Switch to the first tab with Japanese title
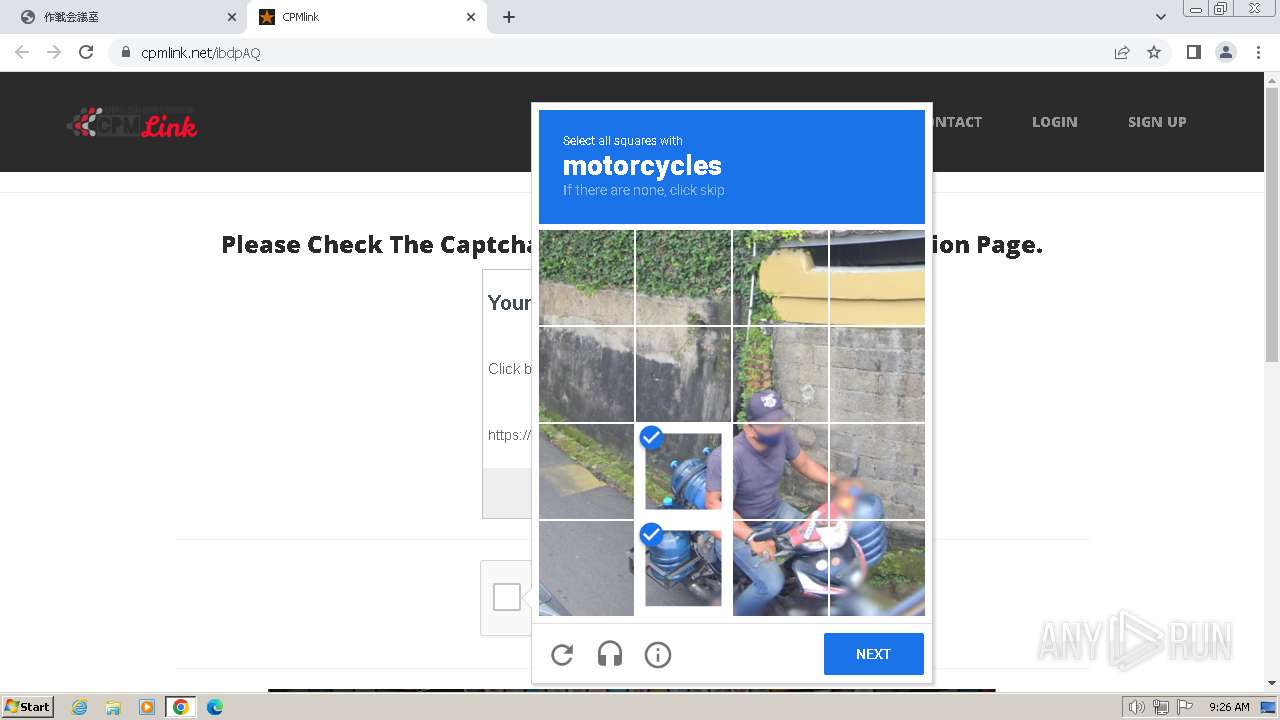 coord(127,17)
